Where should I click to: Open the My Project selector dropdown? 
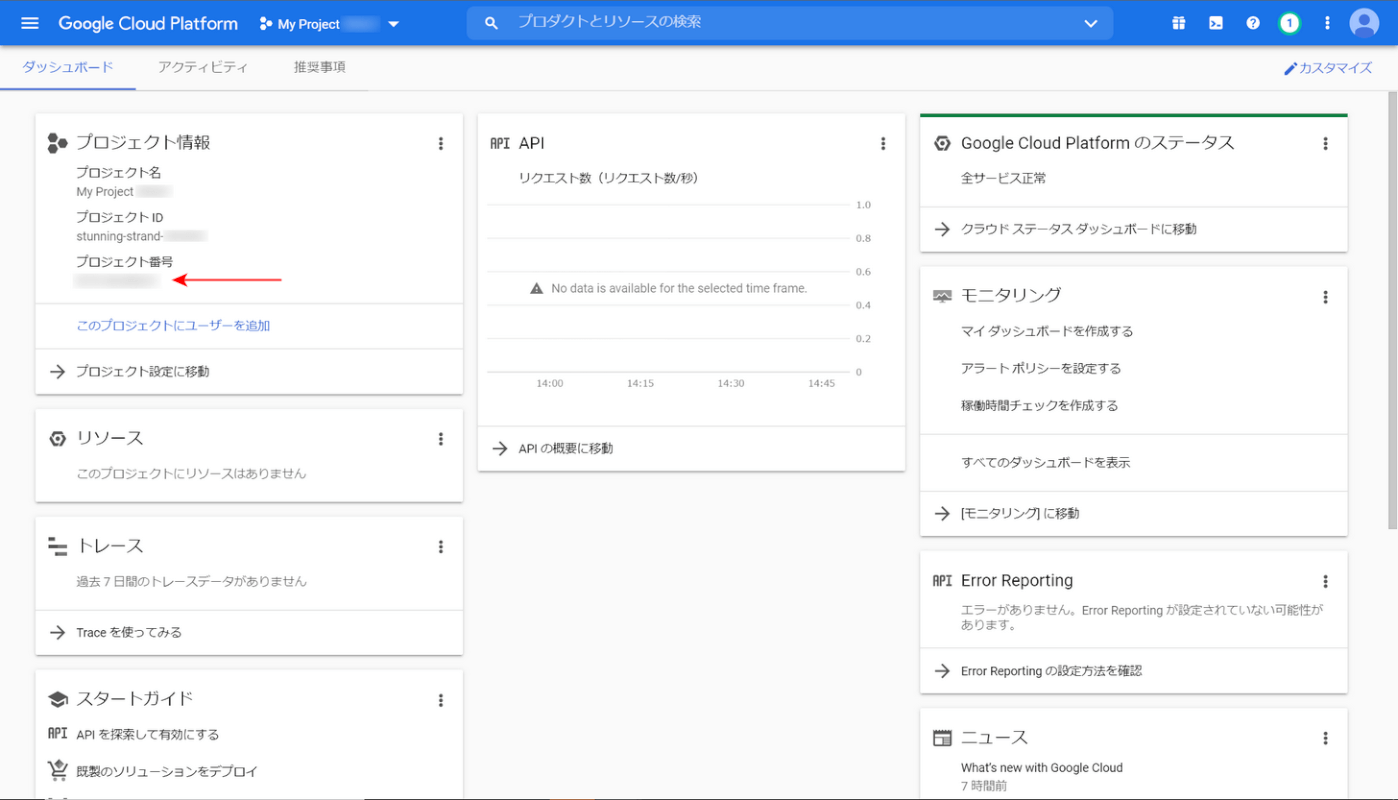tap(329, 24)
